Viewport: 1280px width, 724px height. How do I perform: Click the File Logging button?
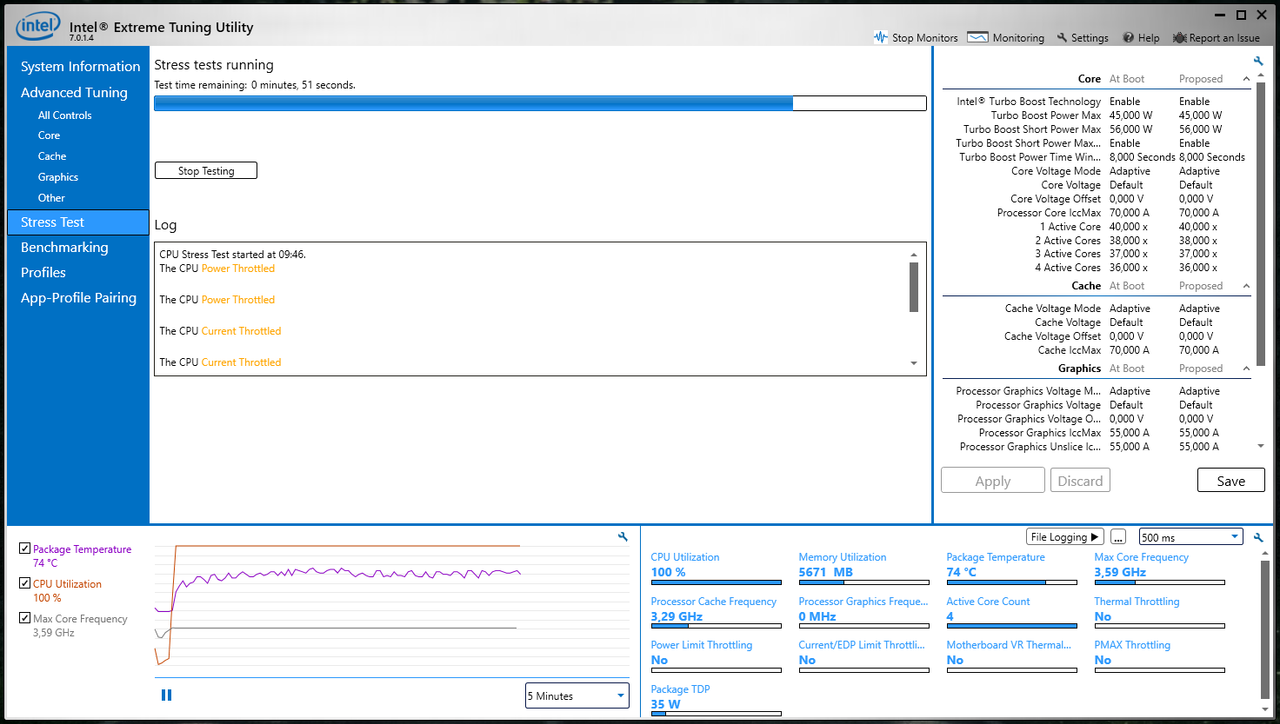1065,537
